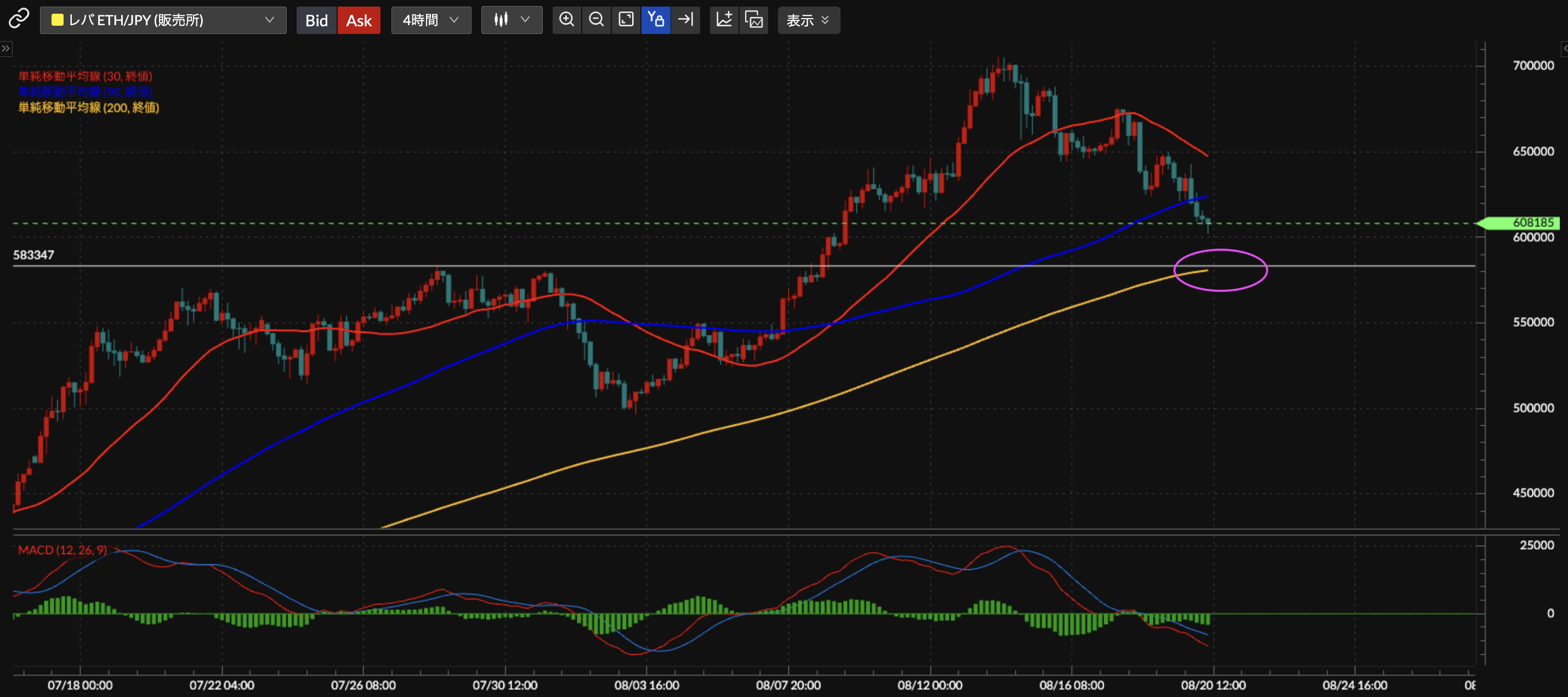Switch price display to Ask

[x=359, y=20]
